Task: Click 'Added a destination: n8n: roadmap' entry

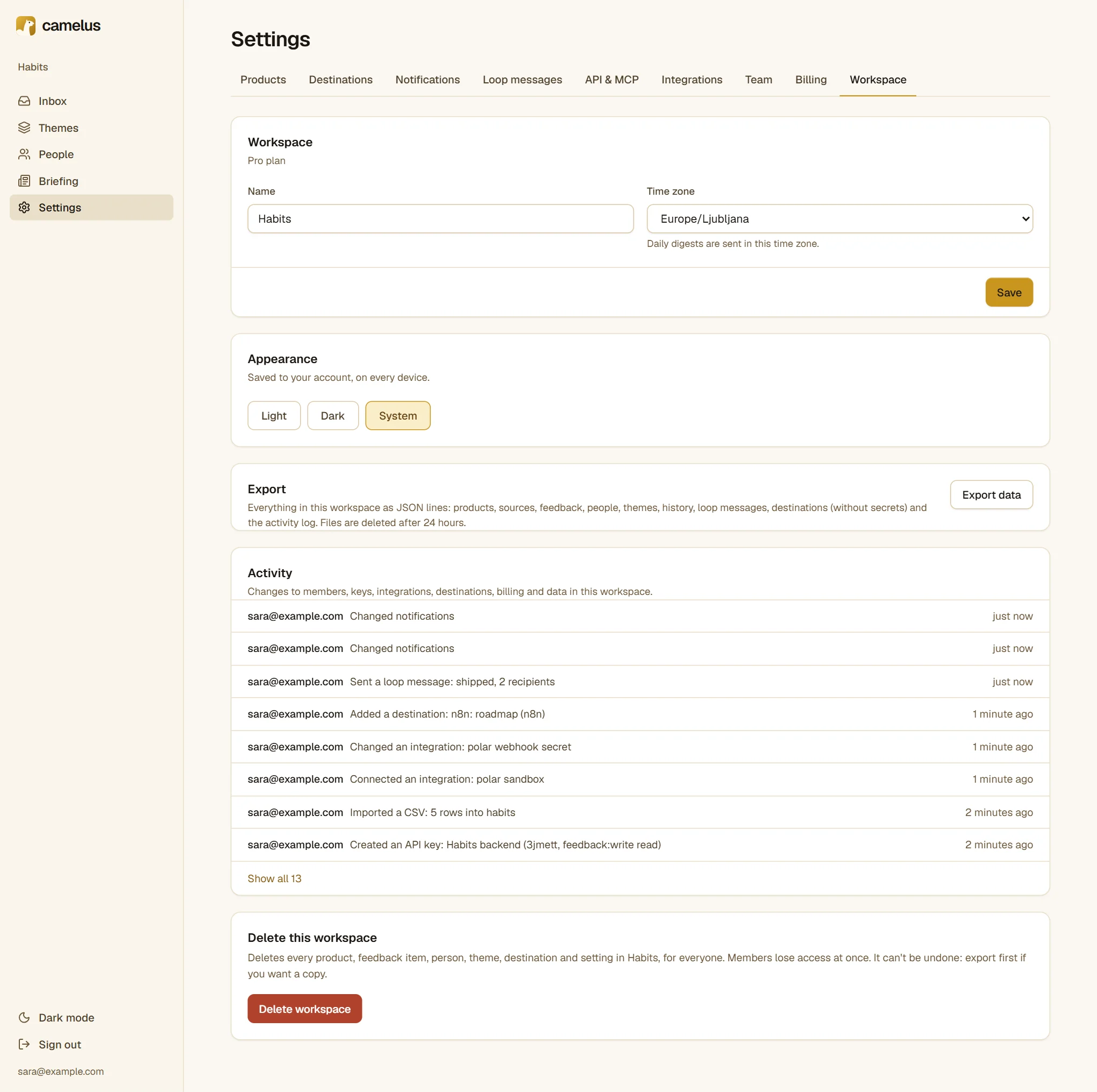Action: pos(640,714)
